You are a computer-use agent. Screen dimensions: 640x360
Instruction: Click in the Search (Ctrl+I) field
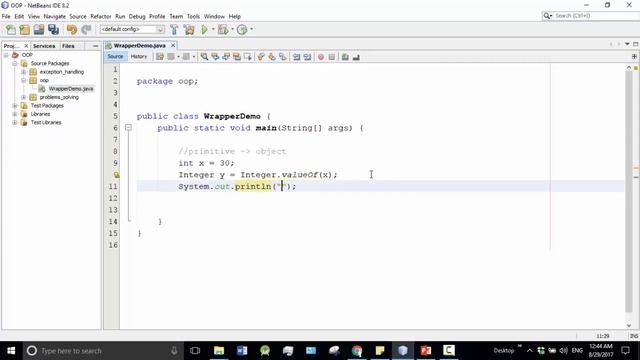pos(595,16)
